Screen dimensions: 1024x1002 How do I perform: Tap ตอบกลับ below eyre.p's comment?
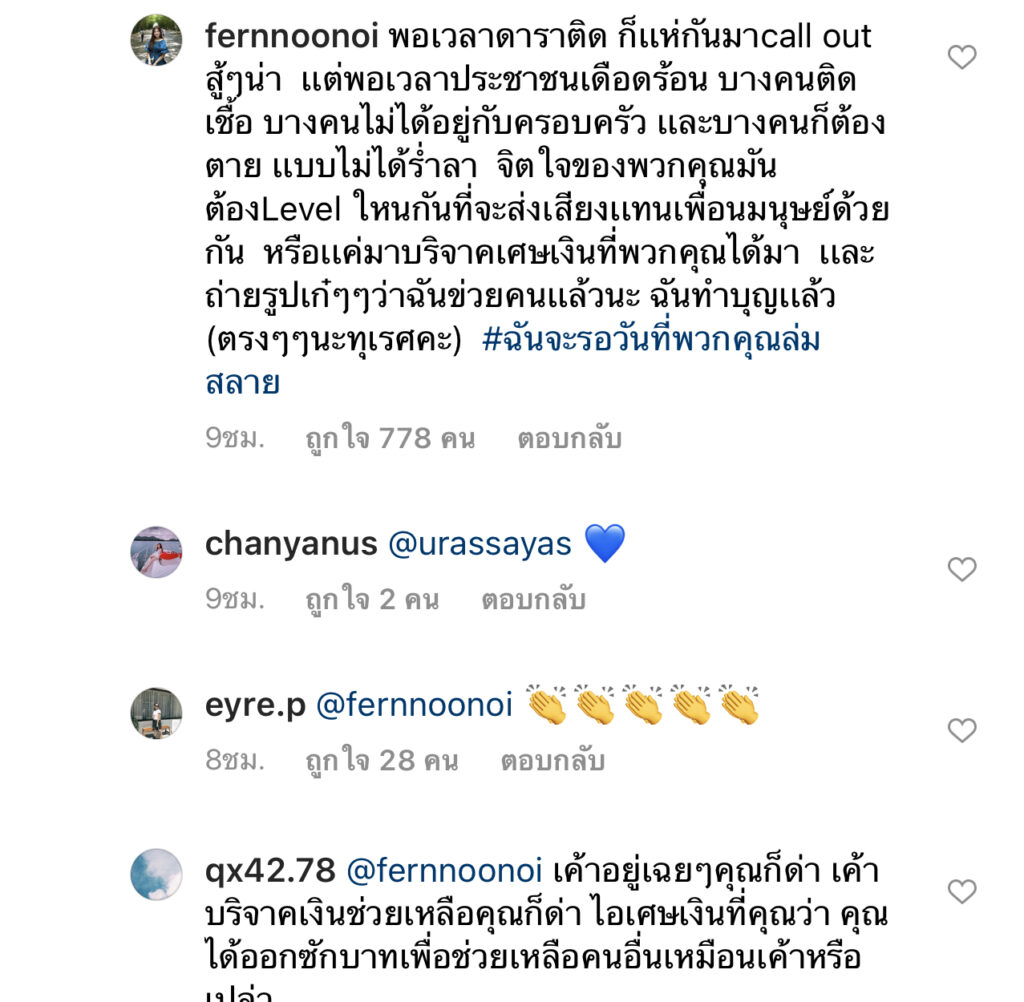[553, 761]
